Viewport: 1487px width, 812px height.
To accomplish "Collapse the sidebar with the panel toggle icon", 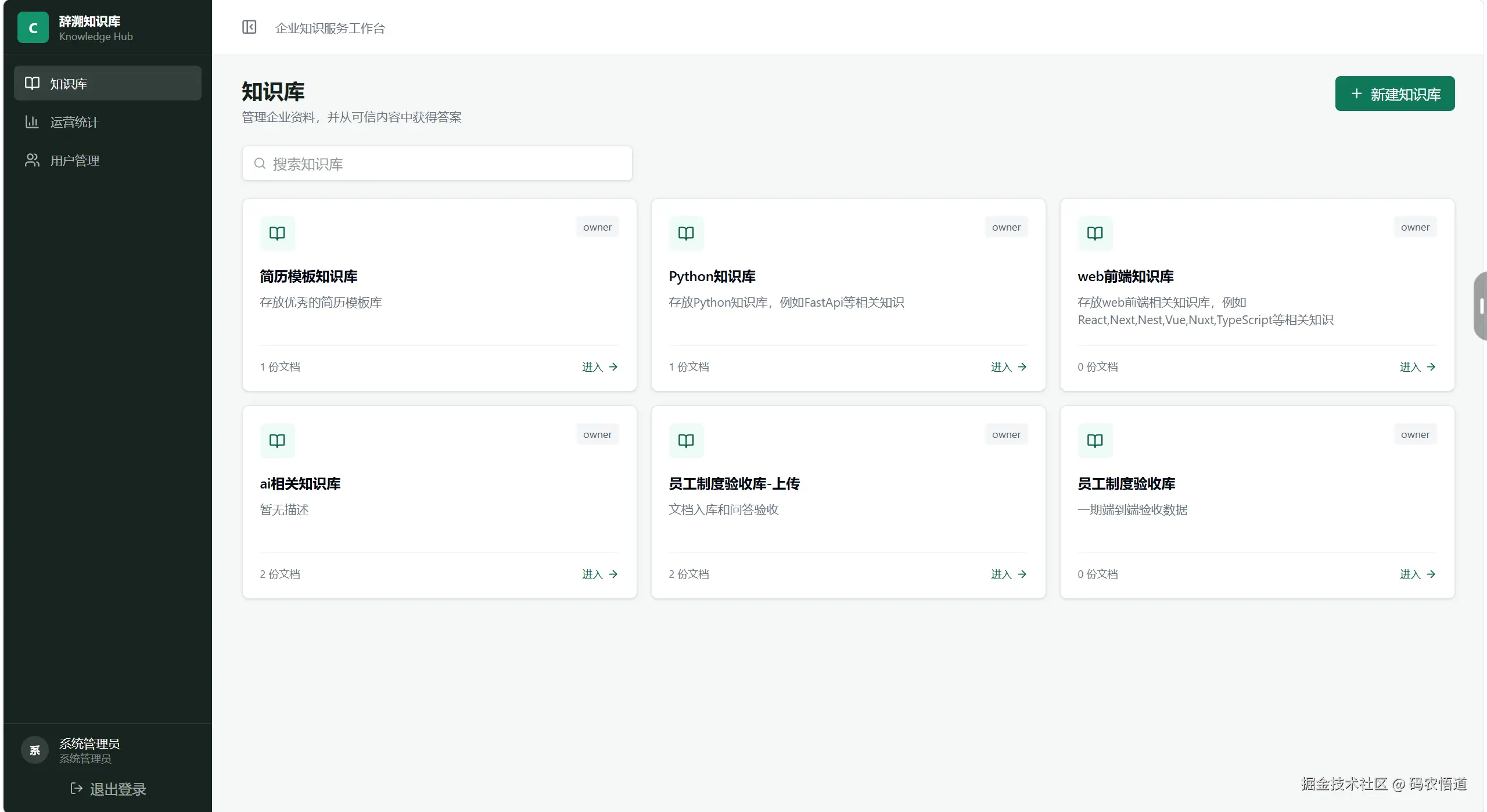I will click(x=249, y=27).
